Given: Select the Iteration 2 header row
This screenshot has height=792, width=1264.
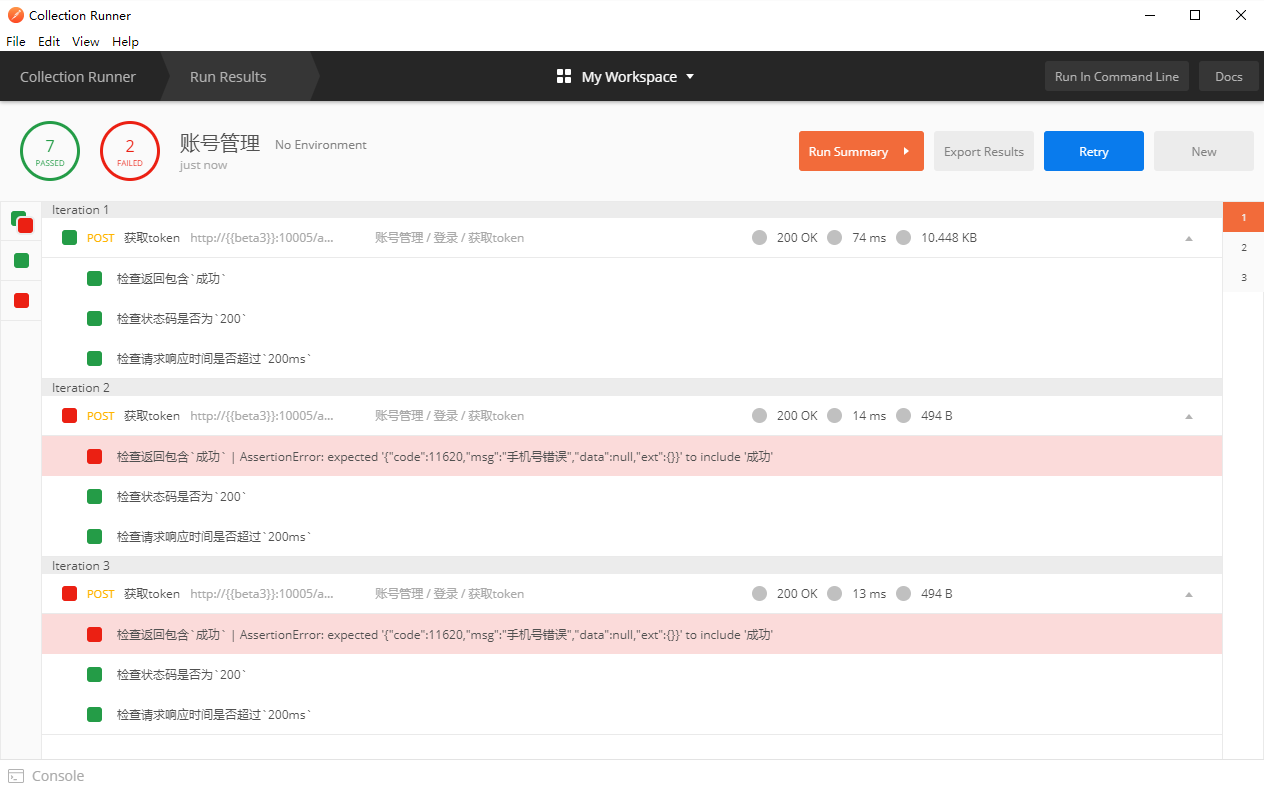Looking at the screenshot, I should tap(632, 388).
